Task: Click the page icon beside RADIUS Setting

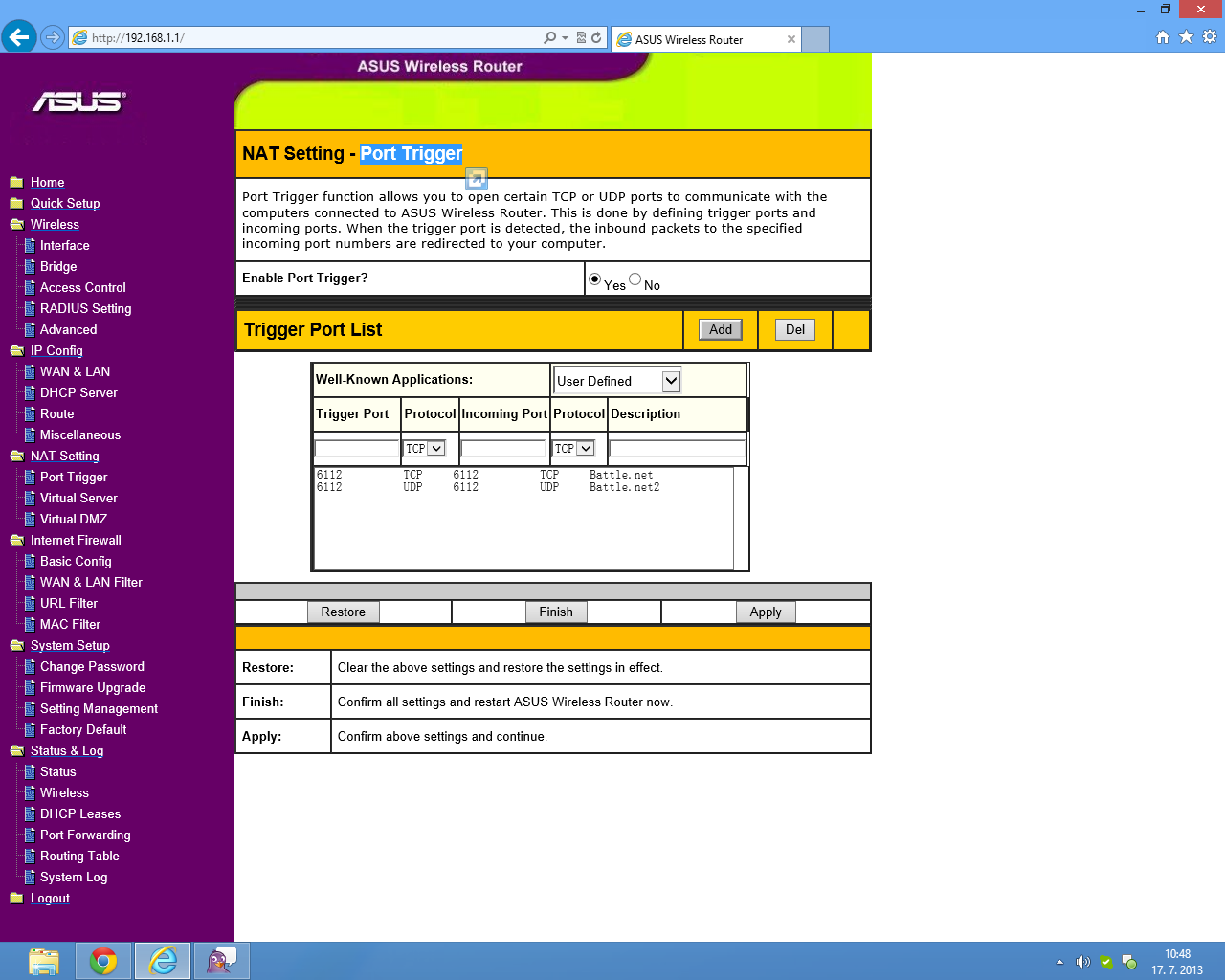Action: tap(30, 309)
